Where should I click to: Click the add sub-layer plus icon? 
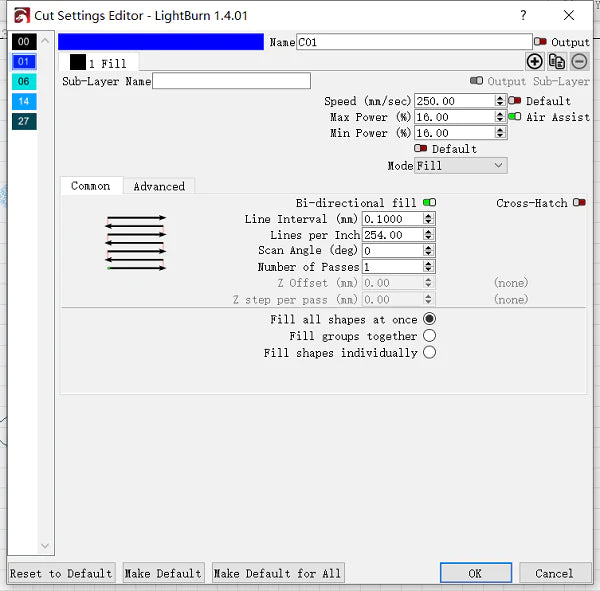coord(535,62)
